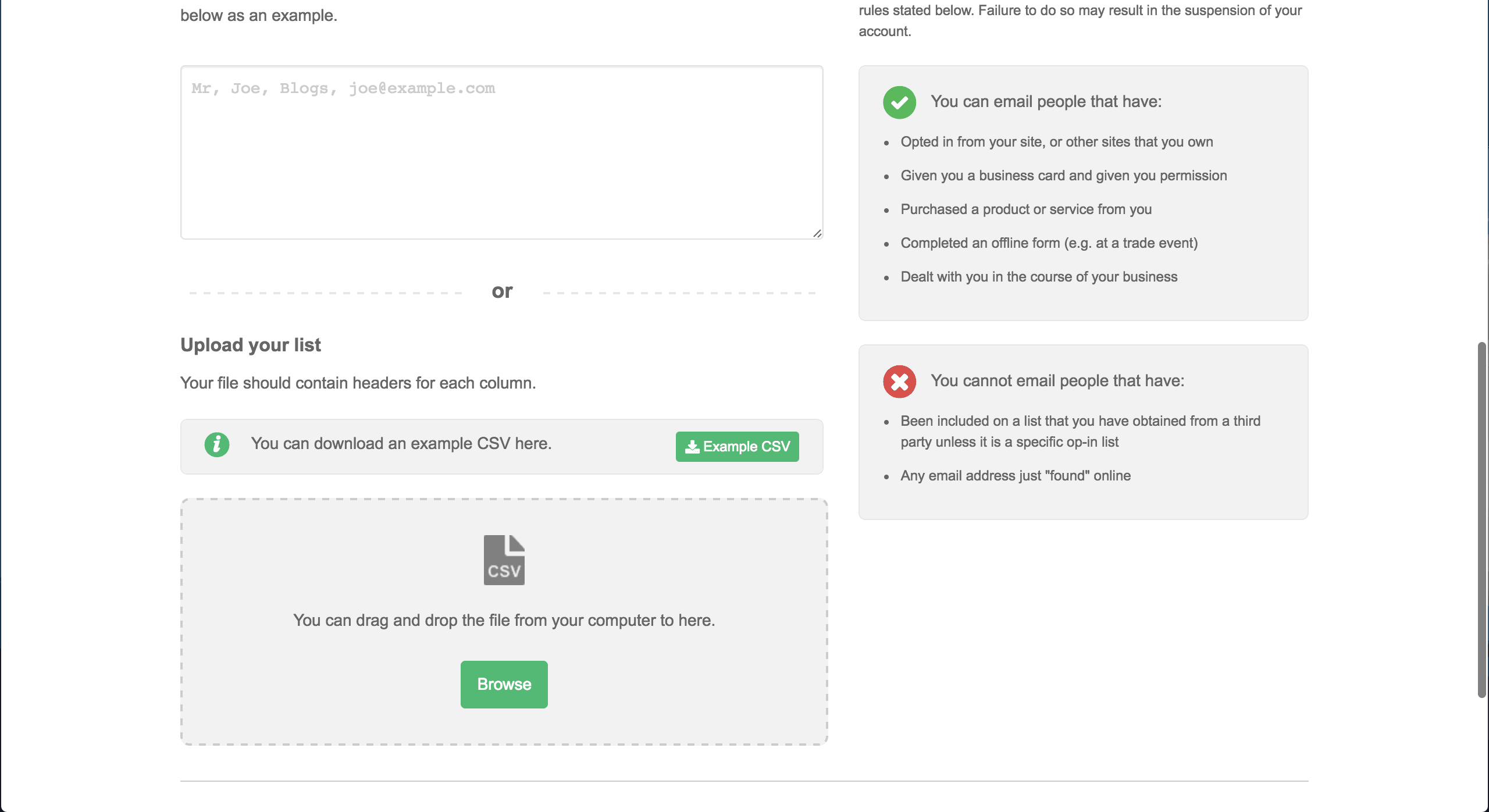Viewport: 1489px width, 812px height.
Task: Download the Example CSV file
Action: pyautogui.click(x=737, y=447)
